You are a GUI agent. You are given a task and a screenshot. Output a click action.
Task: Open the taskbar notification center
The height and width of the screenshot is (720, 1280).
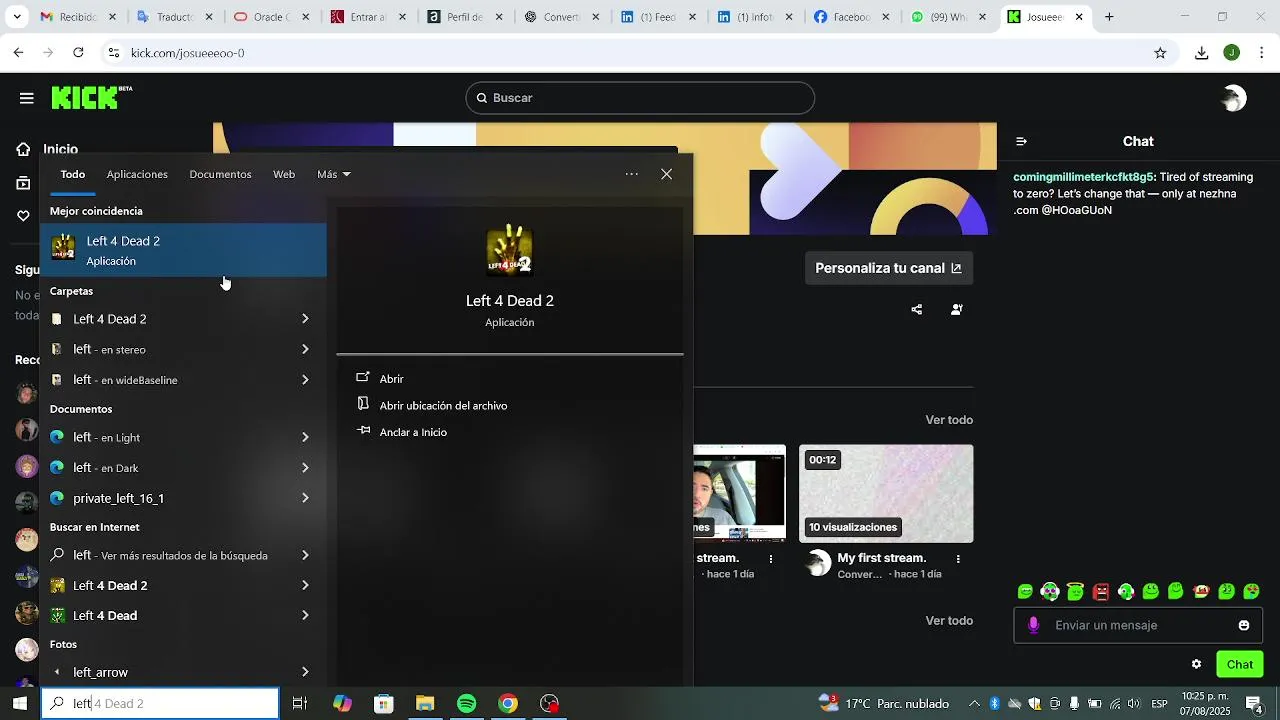click(x=1254, y=704)
